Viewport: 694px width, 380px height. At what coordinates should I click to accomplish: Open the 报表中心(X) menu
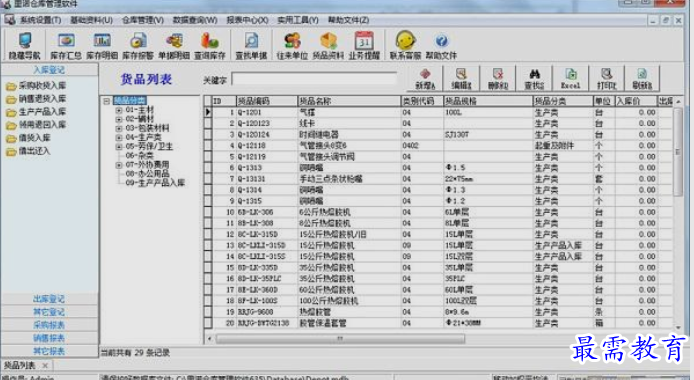pyautogui.click(x=247, y=20)
